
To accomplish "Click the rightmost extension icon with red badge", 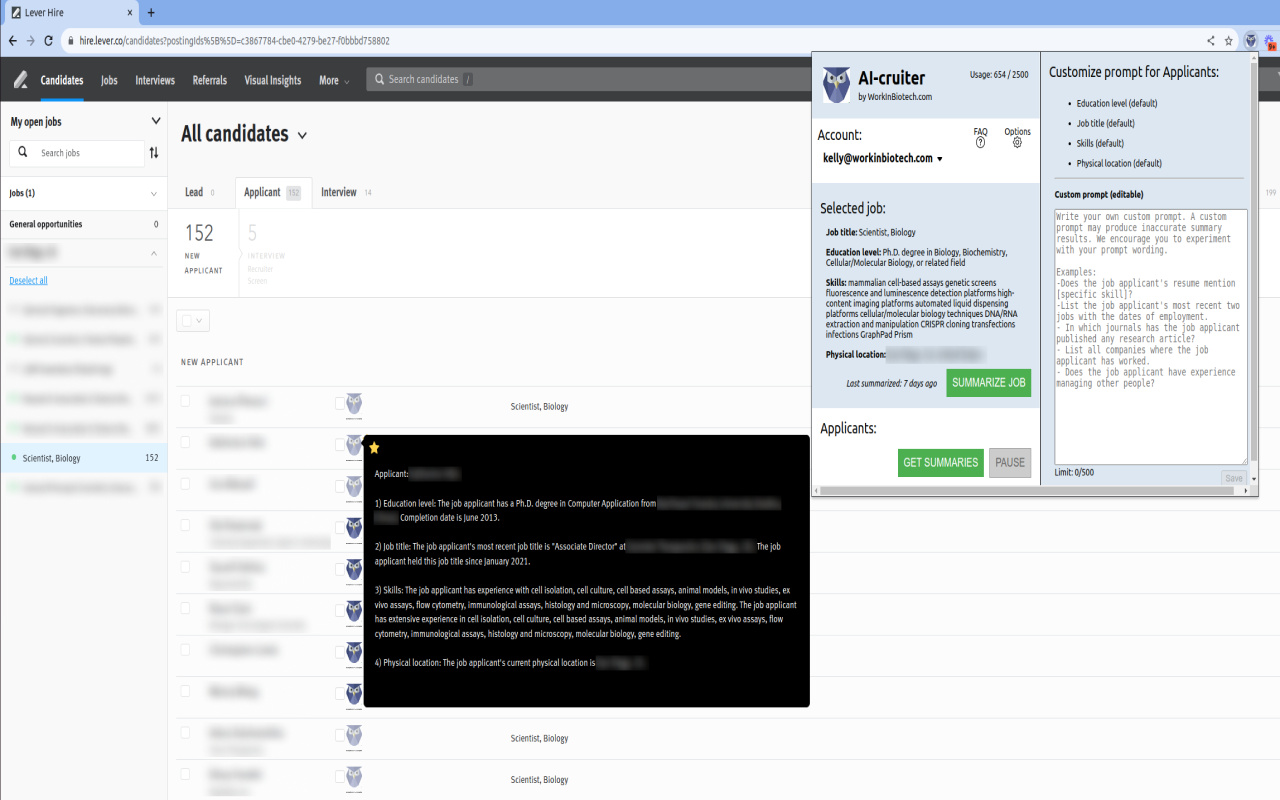I will (x=1270, y=42).
